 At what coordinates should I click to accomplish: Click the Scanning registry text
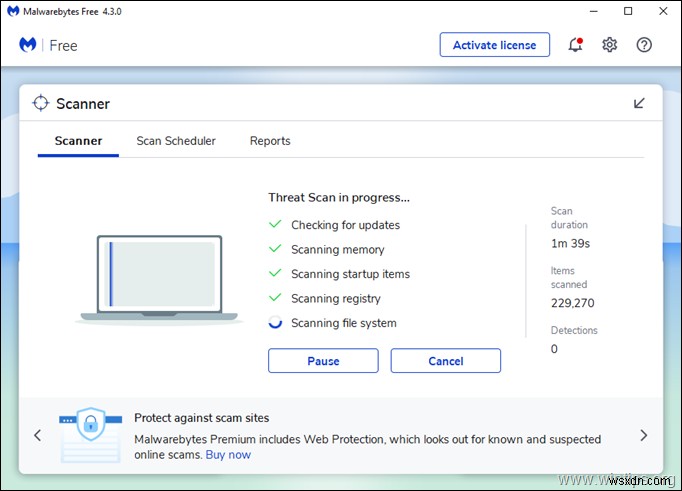(x=336, y=298)
